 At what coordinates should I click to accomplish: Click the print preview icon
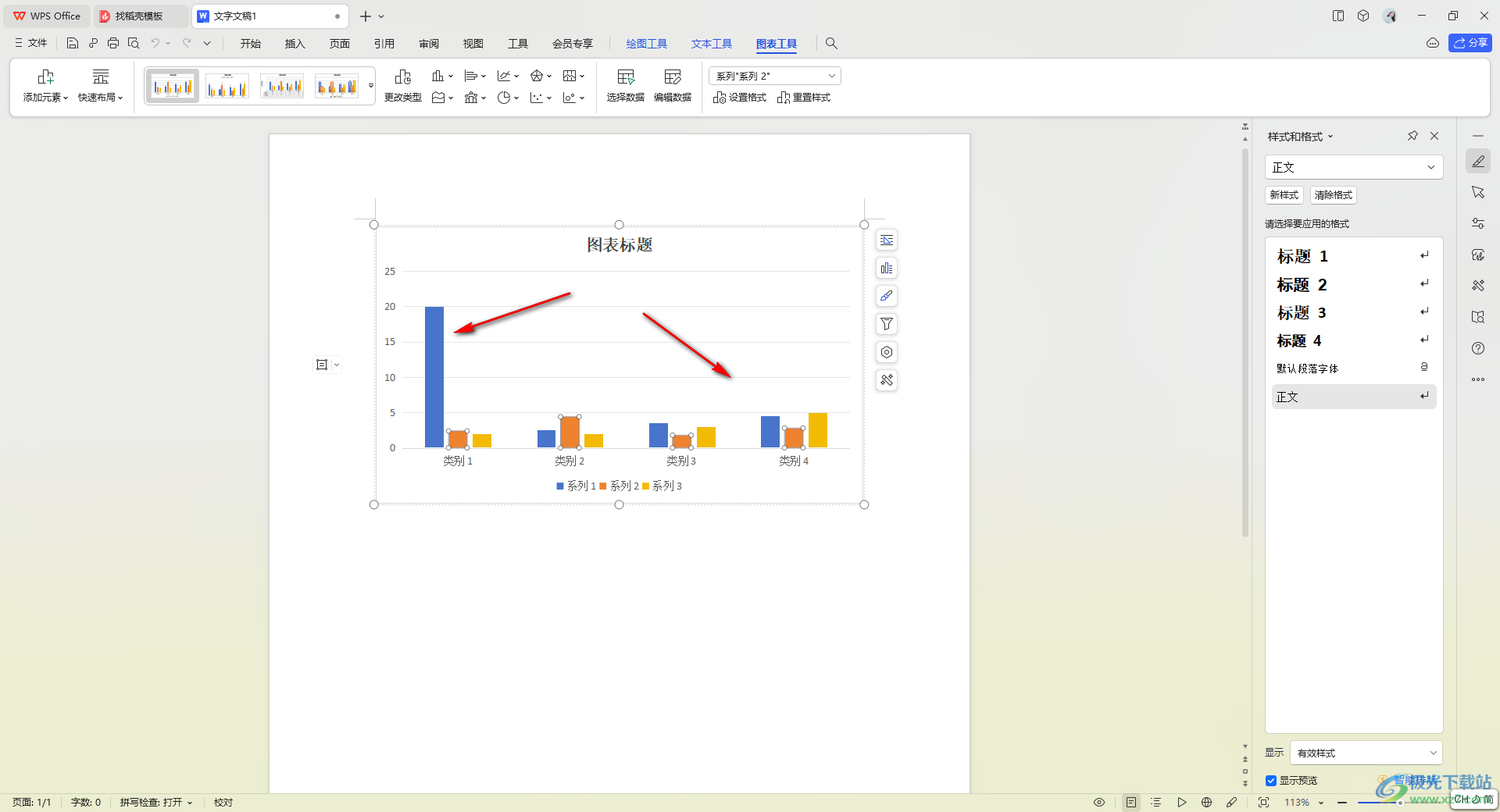(134, 44)
